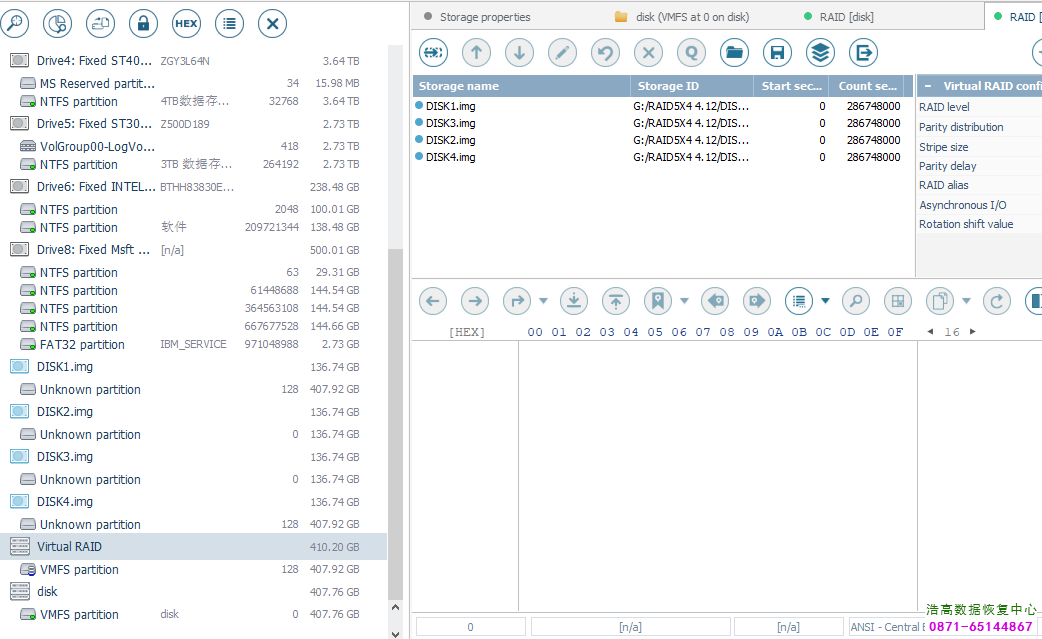The width and height of the screenshot is (1042, 639).
Task: Open dropdown arrow next to bookmark icon
Action: point(684,301)
